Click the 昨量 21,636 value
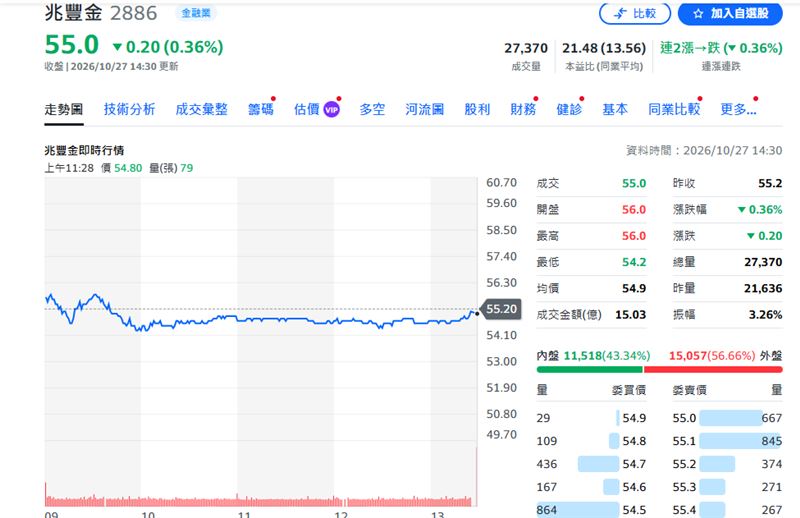 [x=763, y=288]
